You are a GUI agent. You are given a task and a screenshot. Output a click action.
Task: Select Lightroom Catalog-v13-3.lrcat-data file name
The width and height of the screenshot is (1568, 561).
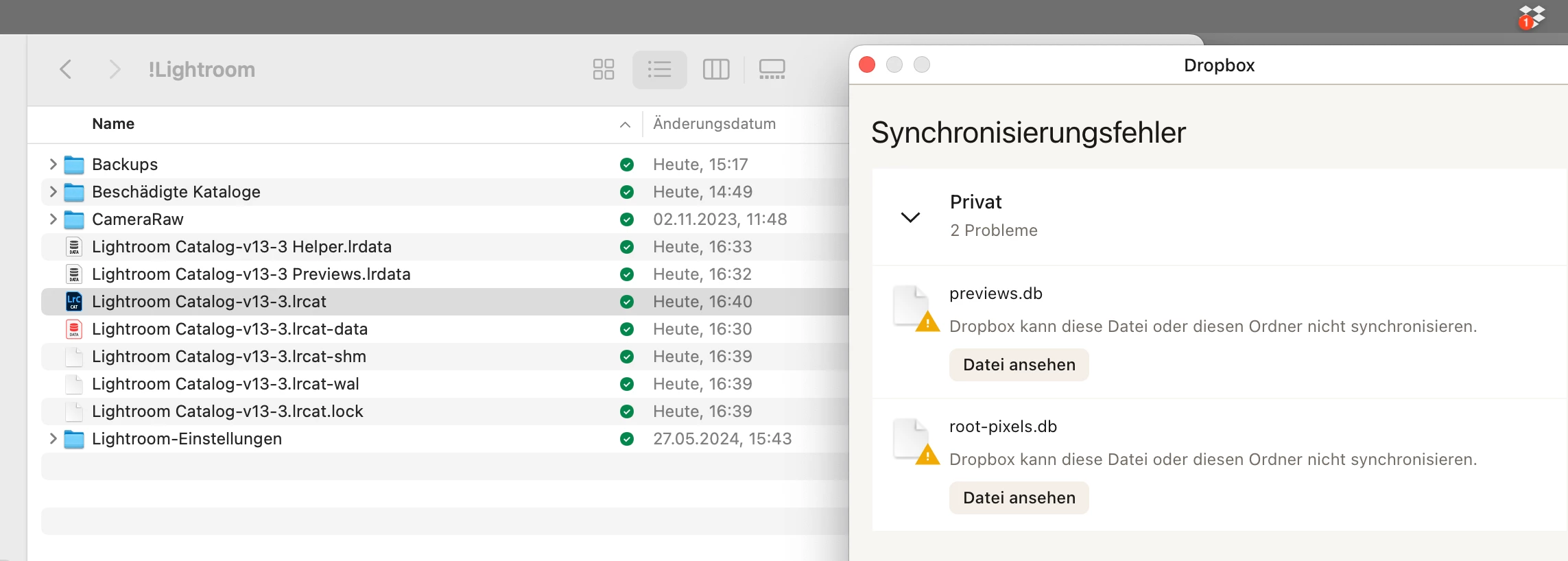[x=230, y=329]
